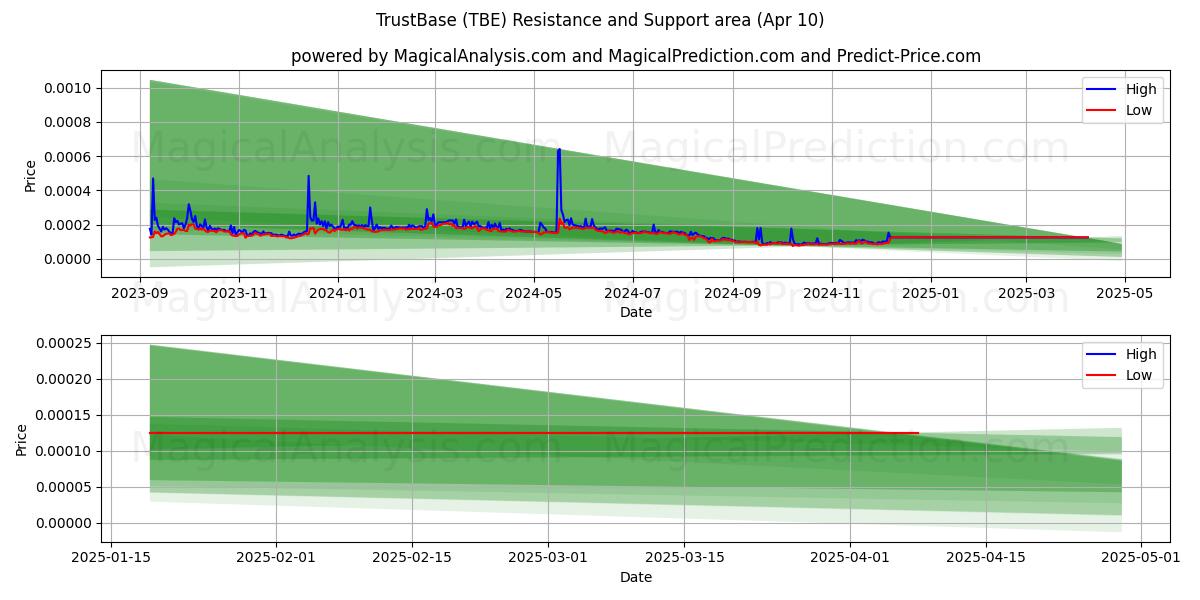The width and height of the screenshot is (1200, 600).
Task: Click the bottom chart 'Date' x-axis label
Action: click(636, 577)
